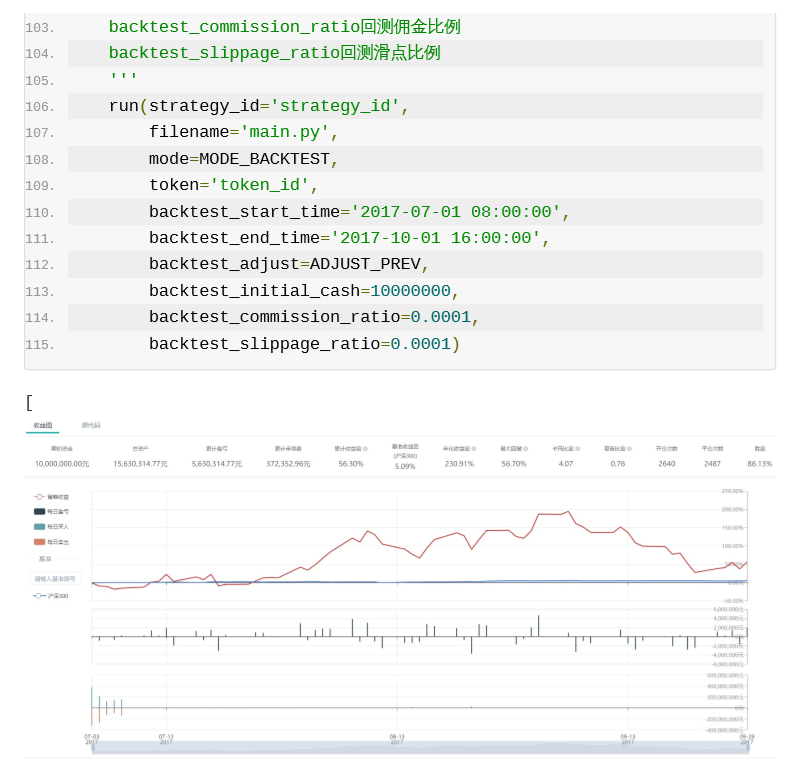Click info icon beside 累计收益率
The image size is (797, 771).
pyautogui.click(x=366, y=449)
